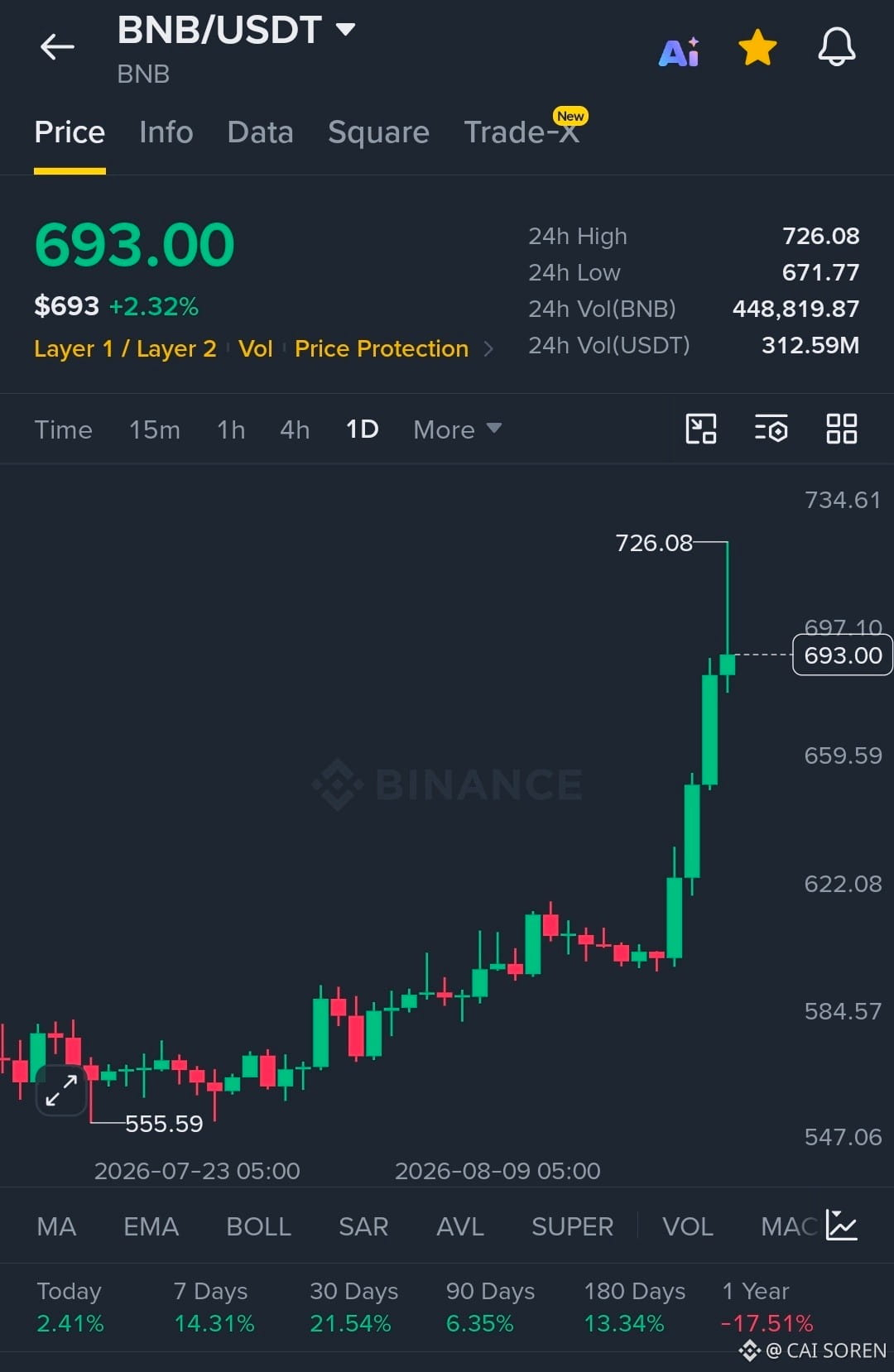894x1372 pixels.
Task: Select the 1D chart interval
Action: [x=362, y=429]
